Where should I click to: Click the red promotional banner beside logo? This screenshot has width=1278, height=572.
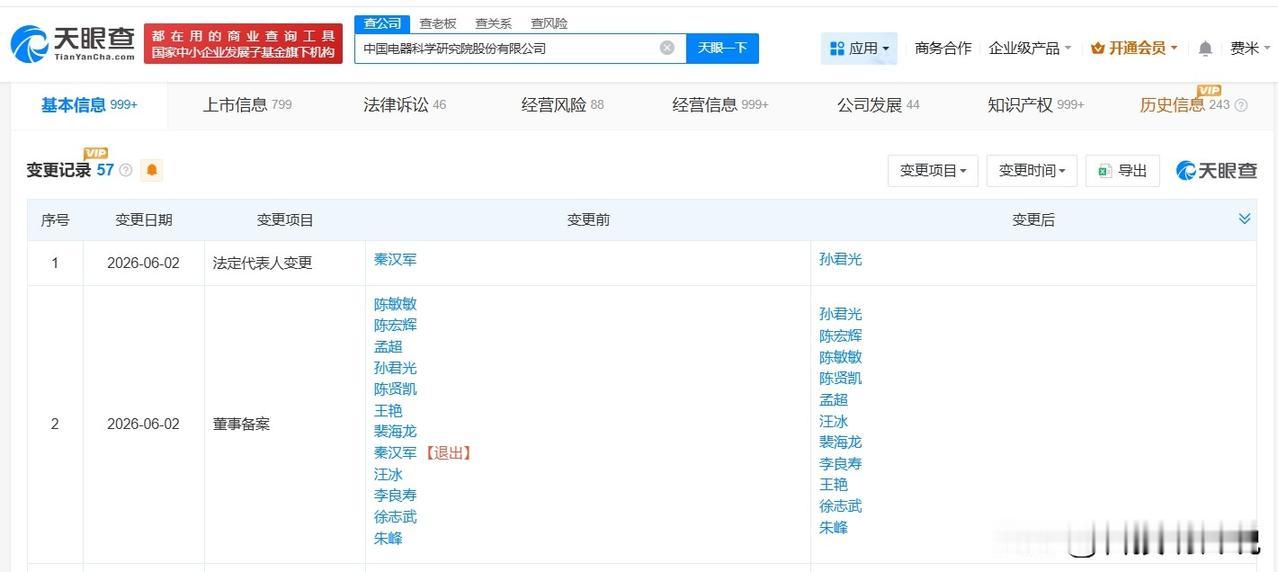tap(243, 44)
